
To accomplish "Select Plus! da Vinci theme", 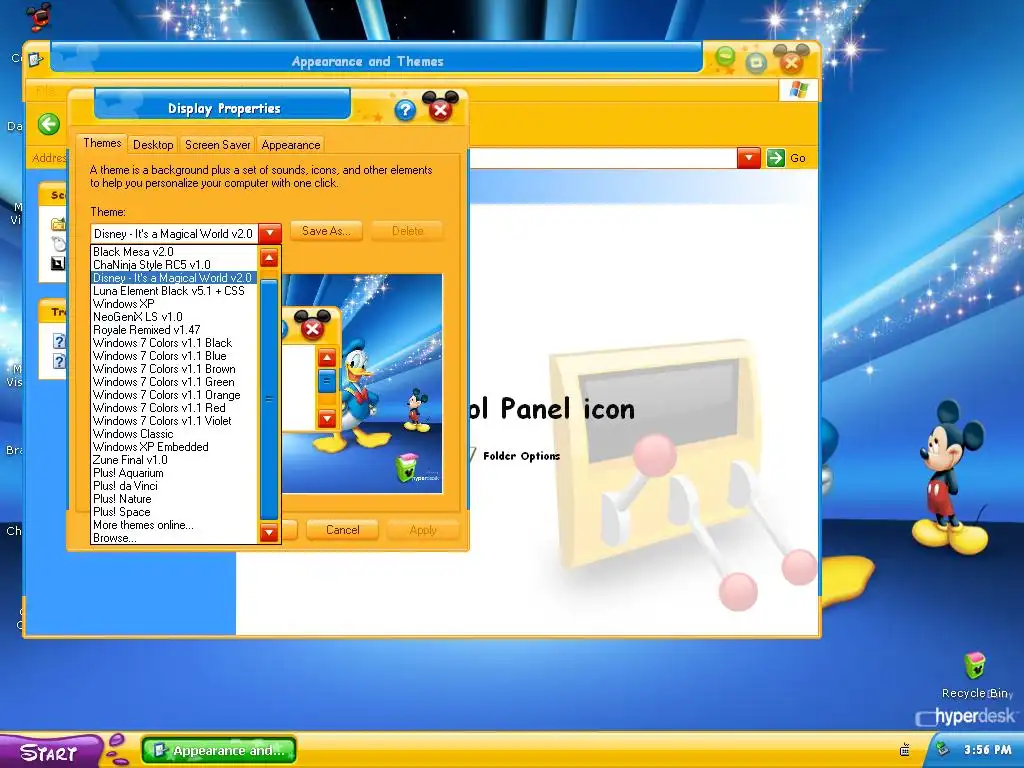I will (174, 486).
